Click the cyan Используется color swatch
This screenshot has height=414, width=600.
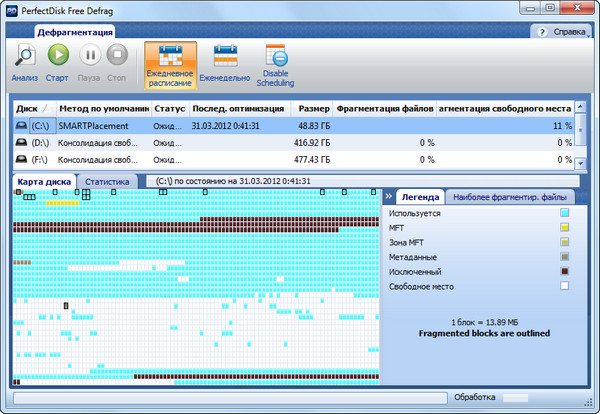(565, 213)
